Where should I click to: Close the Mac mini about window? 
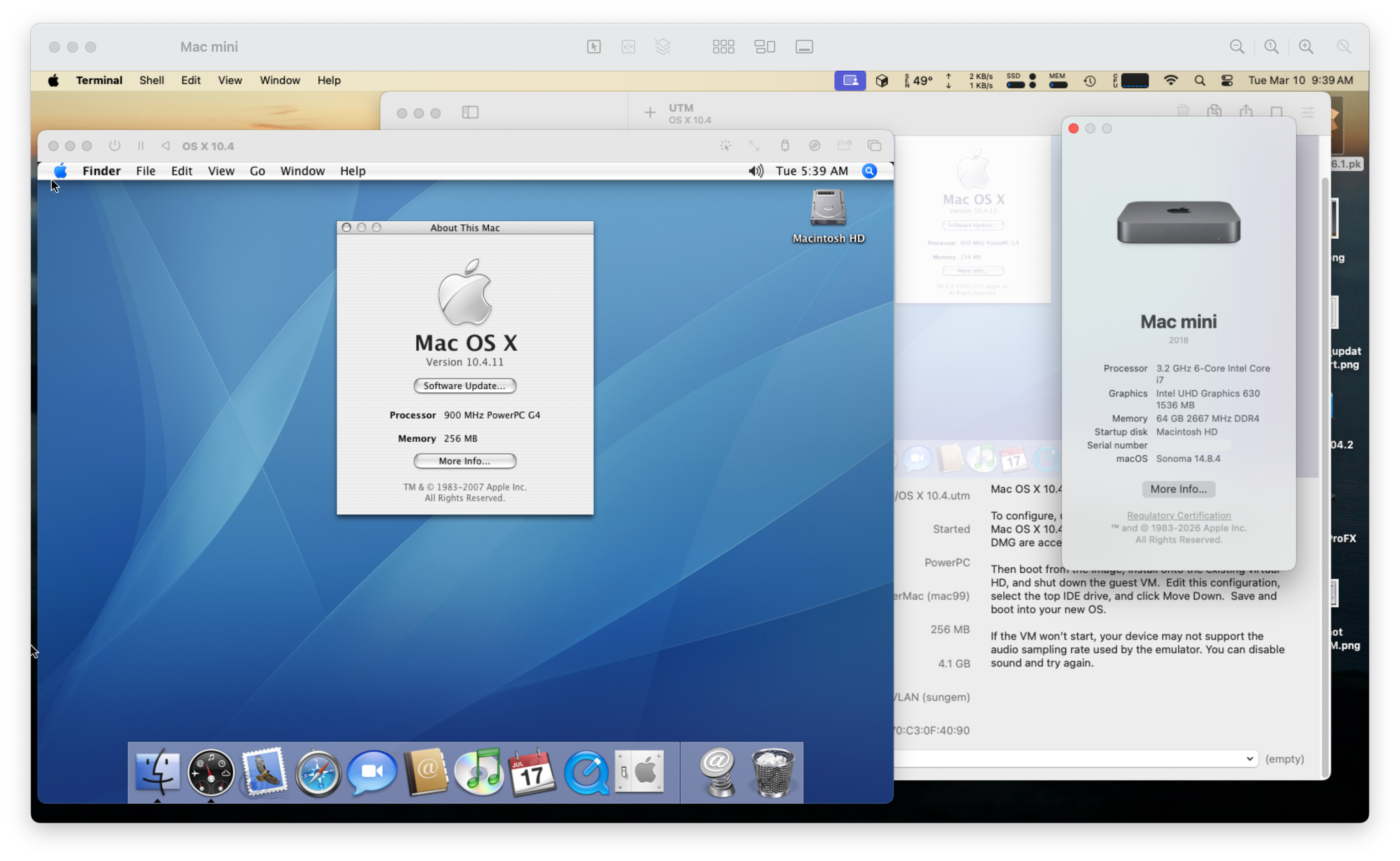click(x=1073, y=129)
